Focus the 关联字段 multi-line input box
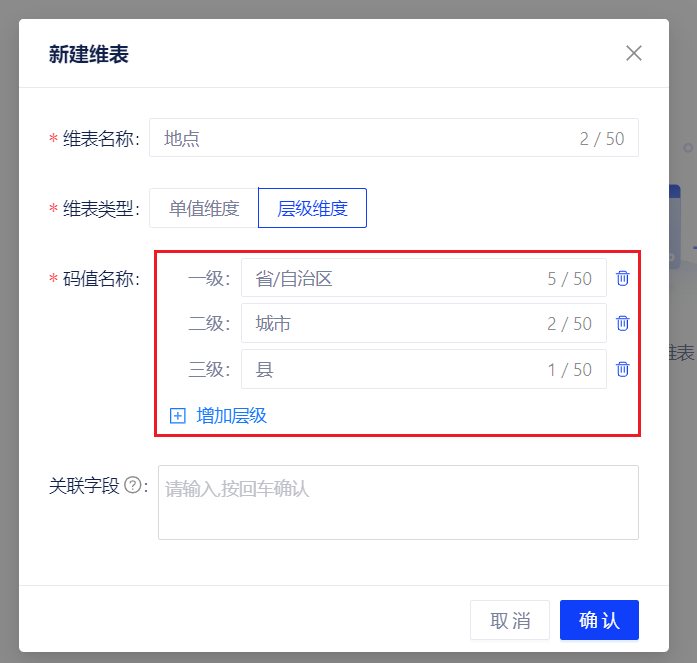The height and width of the screenshot is (663, 697). pyautogui.click(x=398, y=502)
